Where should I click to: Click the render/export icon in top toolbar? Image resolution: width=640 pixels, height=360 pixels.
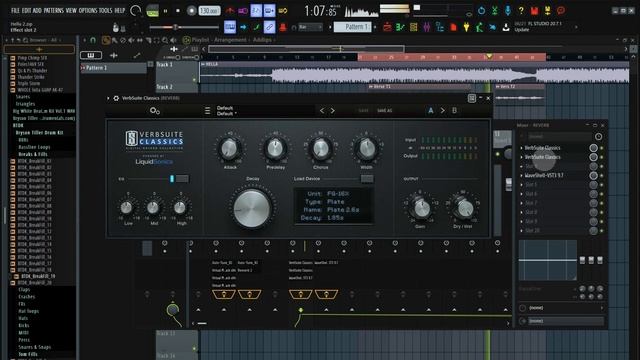pyautogui.click(x=547, y=11)
